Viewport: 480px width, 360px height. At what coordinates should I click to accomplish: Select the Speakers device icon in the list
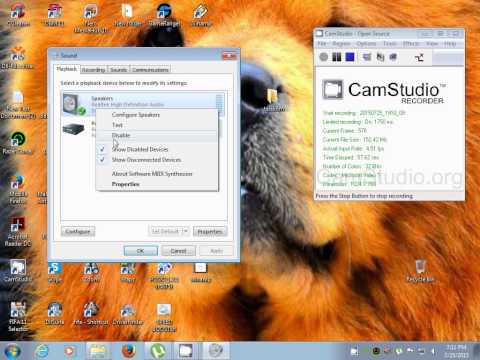tap(74, 104)
